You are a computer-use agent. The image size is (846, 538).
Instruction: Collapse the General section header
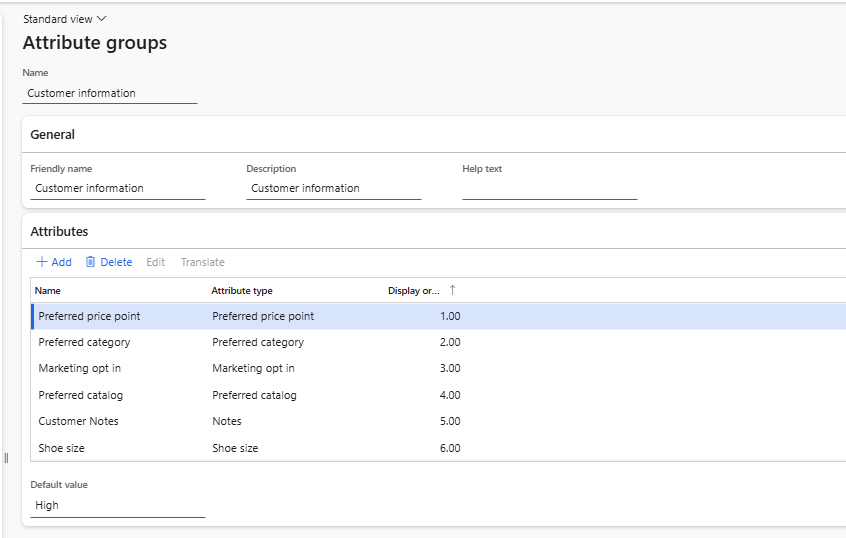click(x=53, y=134)
